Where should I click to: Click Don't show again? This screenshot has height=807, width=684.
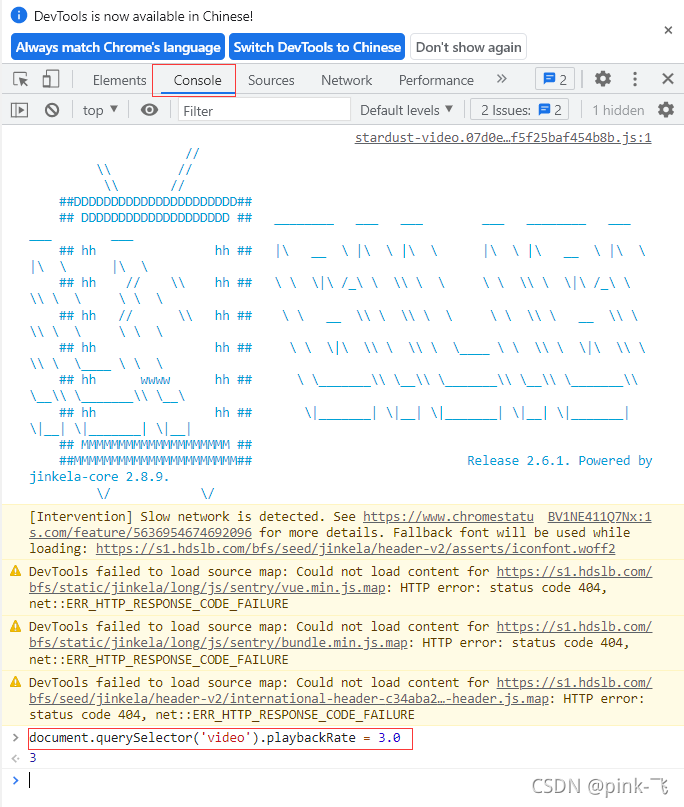point(468,47)
